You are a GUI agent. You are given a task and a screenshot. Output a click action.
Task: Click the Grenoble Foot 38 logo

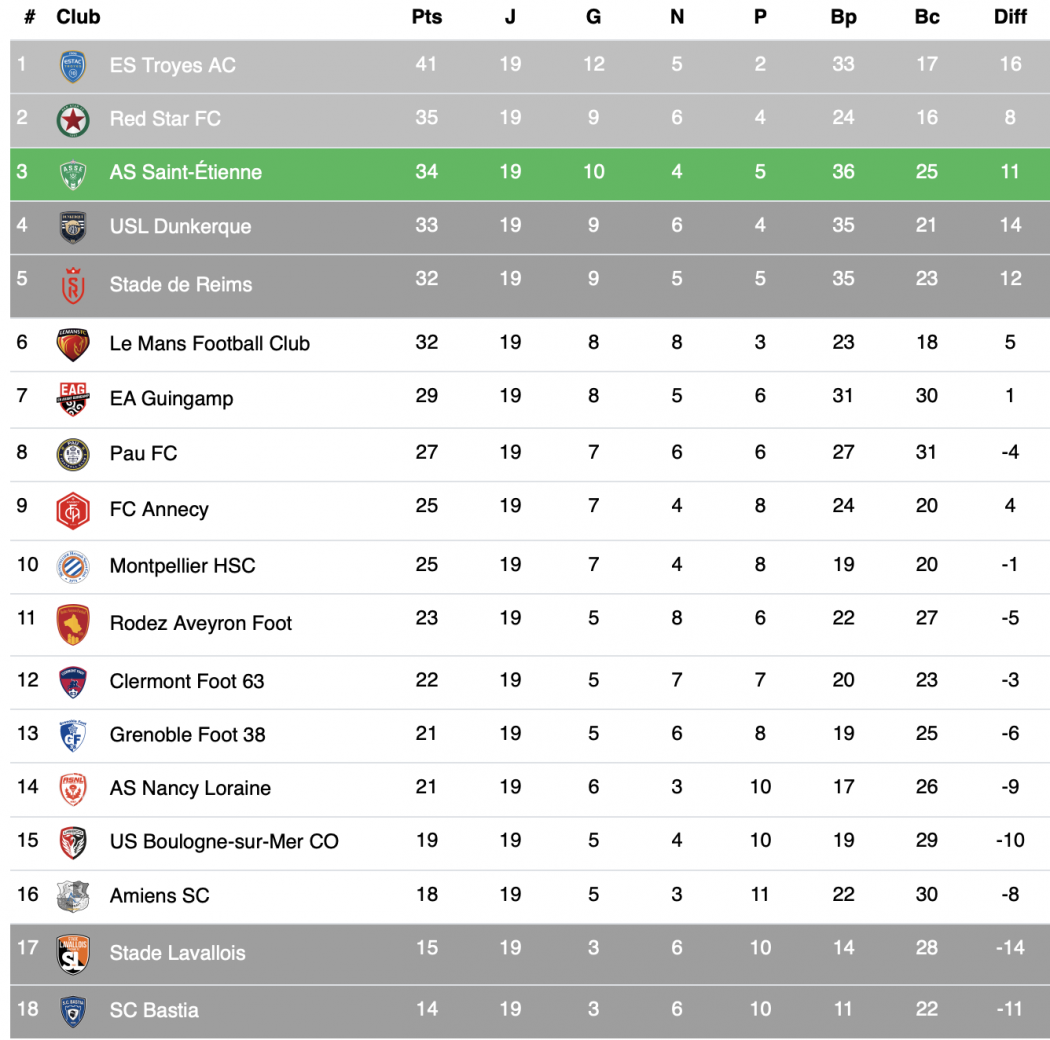click(x=73, y=735)
